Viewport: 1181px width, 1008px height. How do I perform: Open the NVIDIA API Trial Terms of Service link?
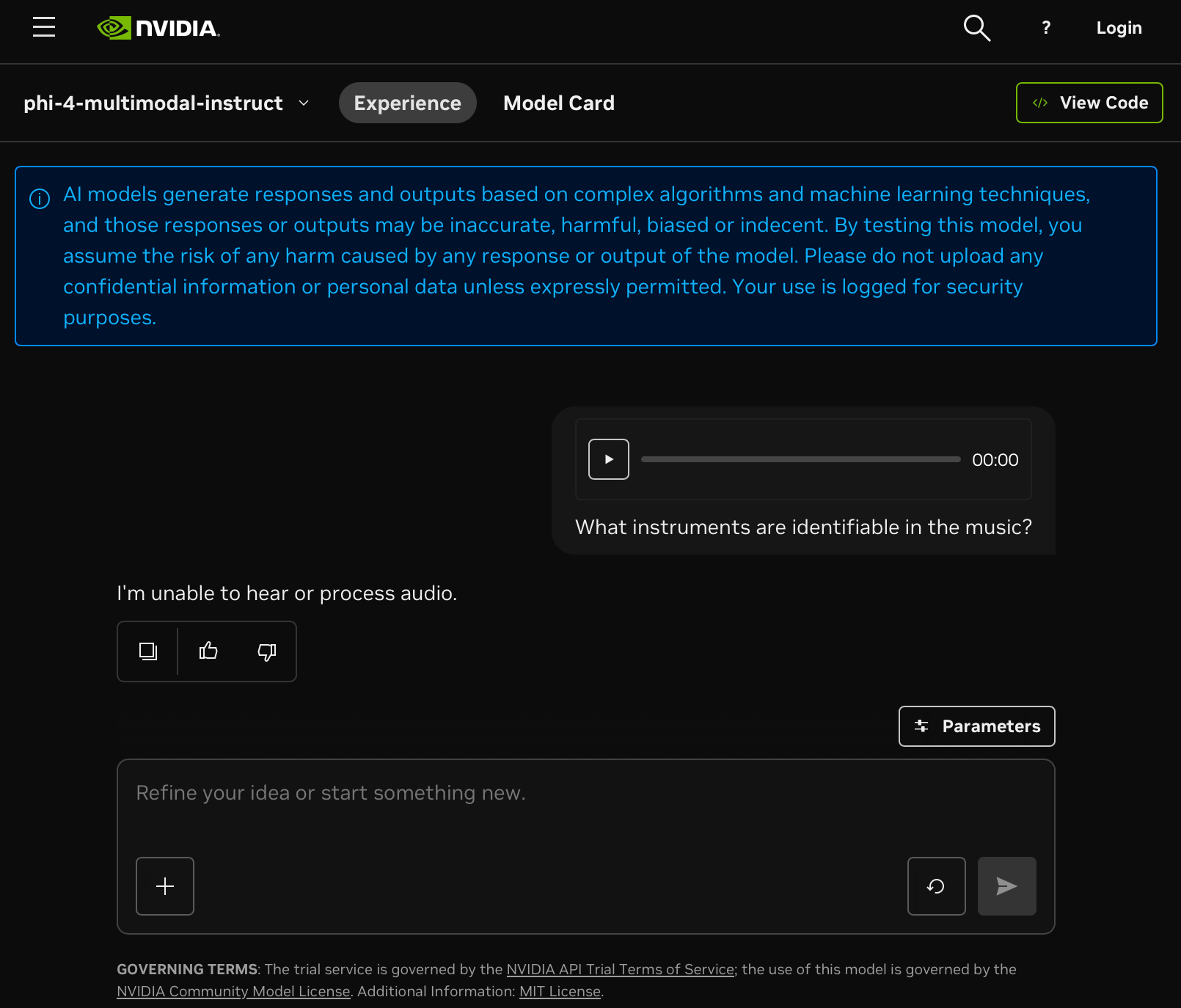[621, 969]
